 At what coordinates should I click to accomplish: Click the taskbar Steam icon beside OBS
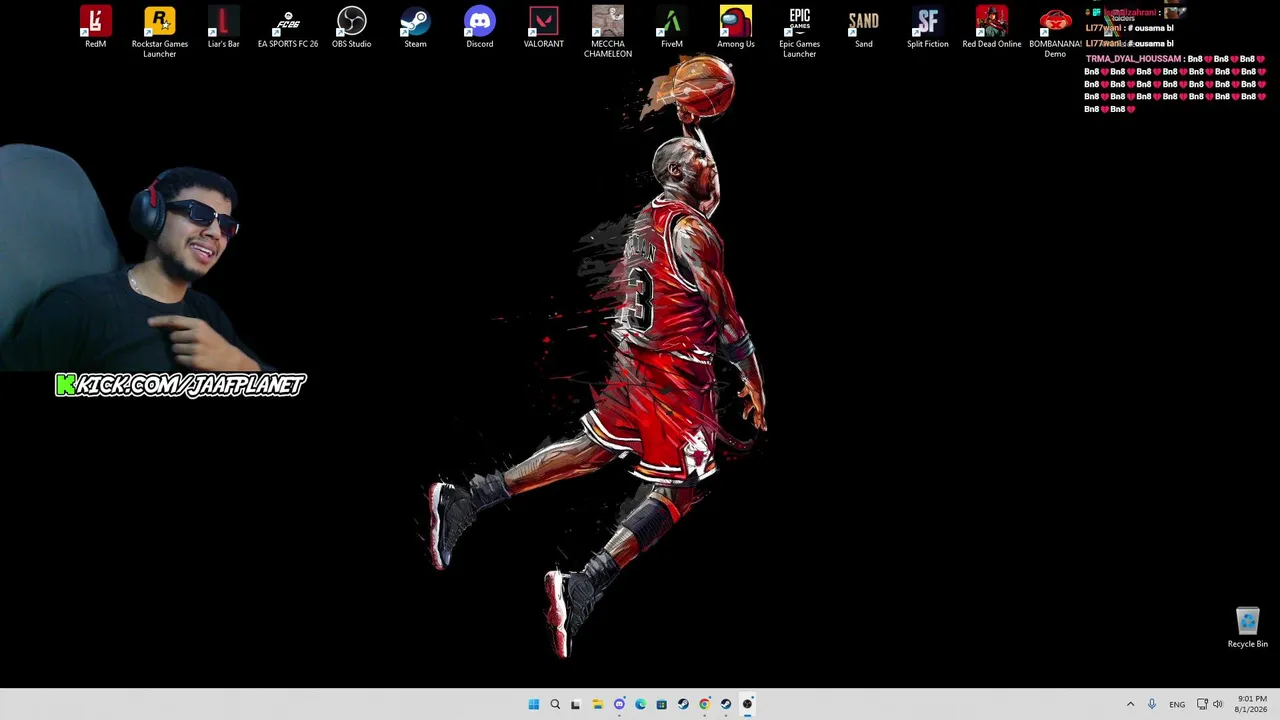(x=726, y=704)
